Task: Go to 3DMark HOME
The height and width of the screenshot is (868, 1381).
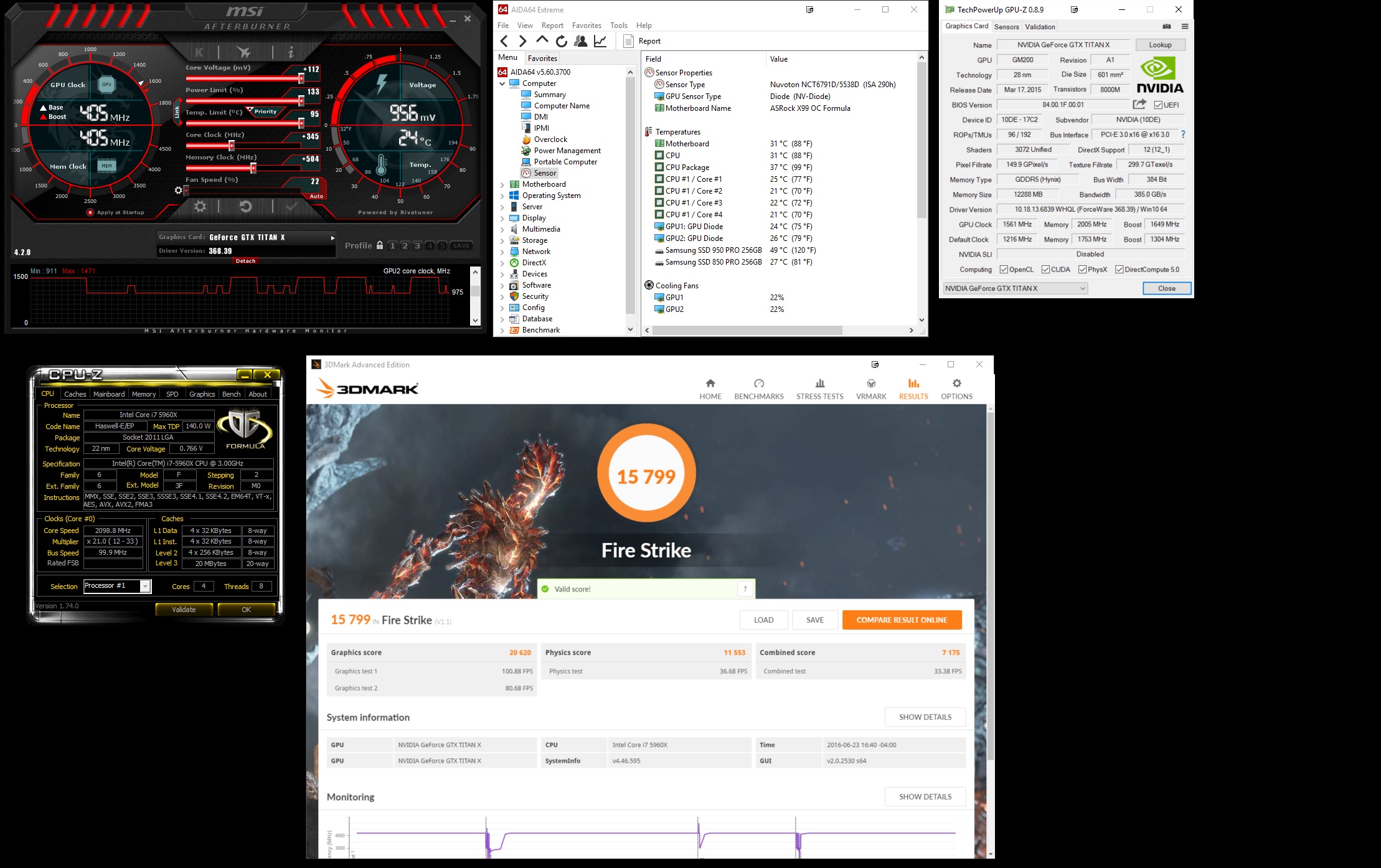Action: point(710,389)
